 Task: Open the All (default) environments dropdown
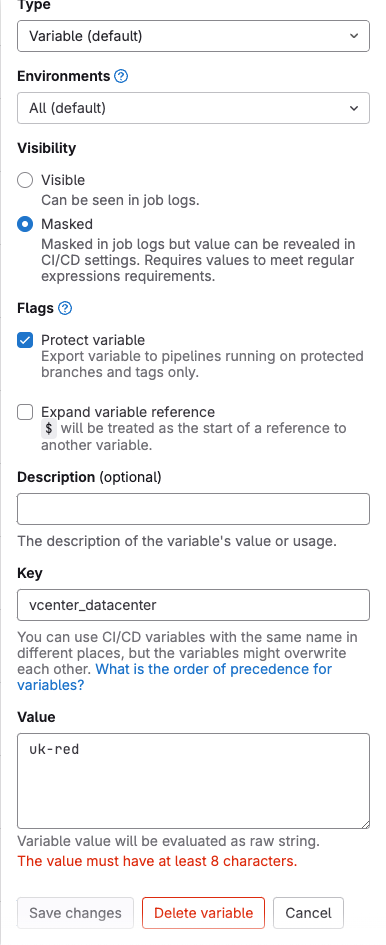coord(193,108)
